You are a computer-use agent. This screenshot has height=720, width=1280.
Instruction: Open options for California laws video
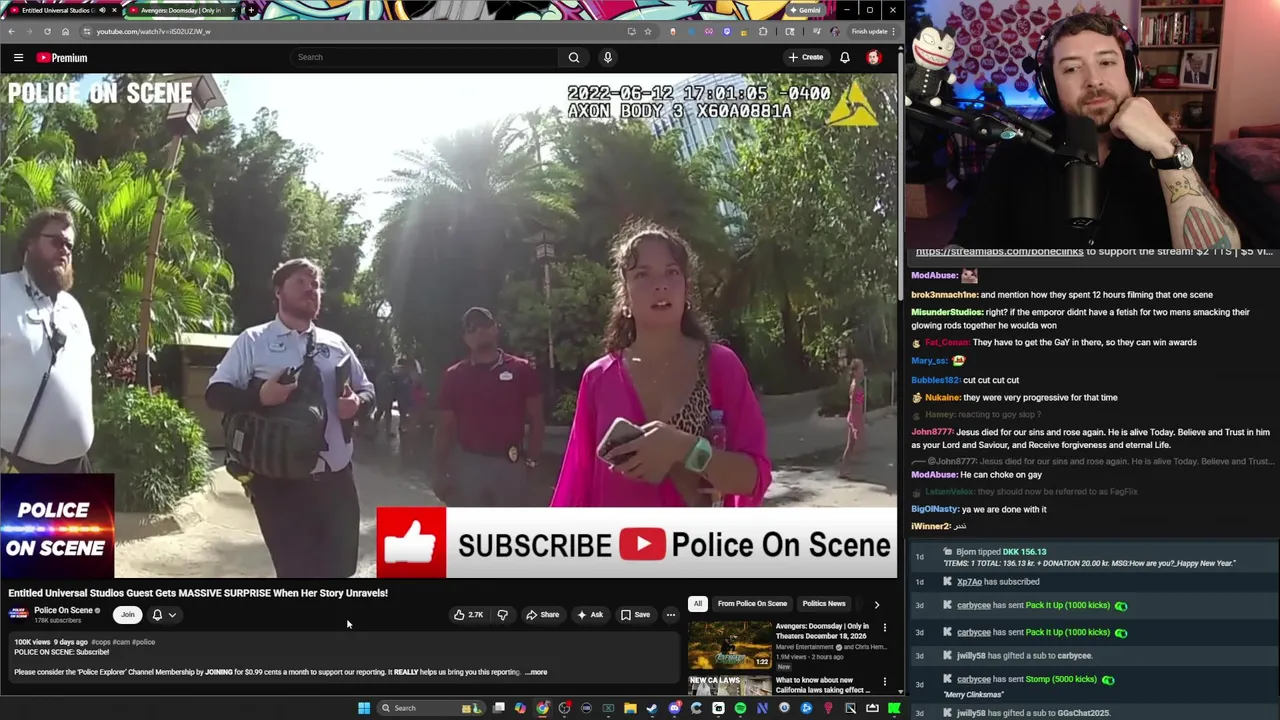tap(884, 682)
